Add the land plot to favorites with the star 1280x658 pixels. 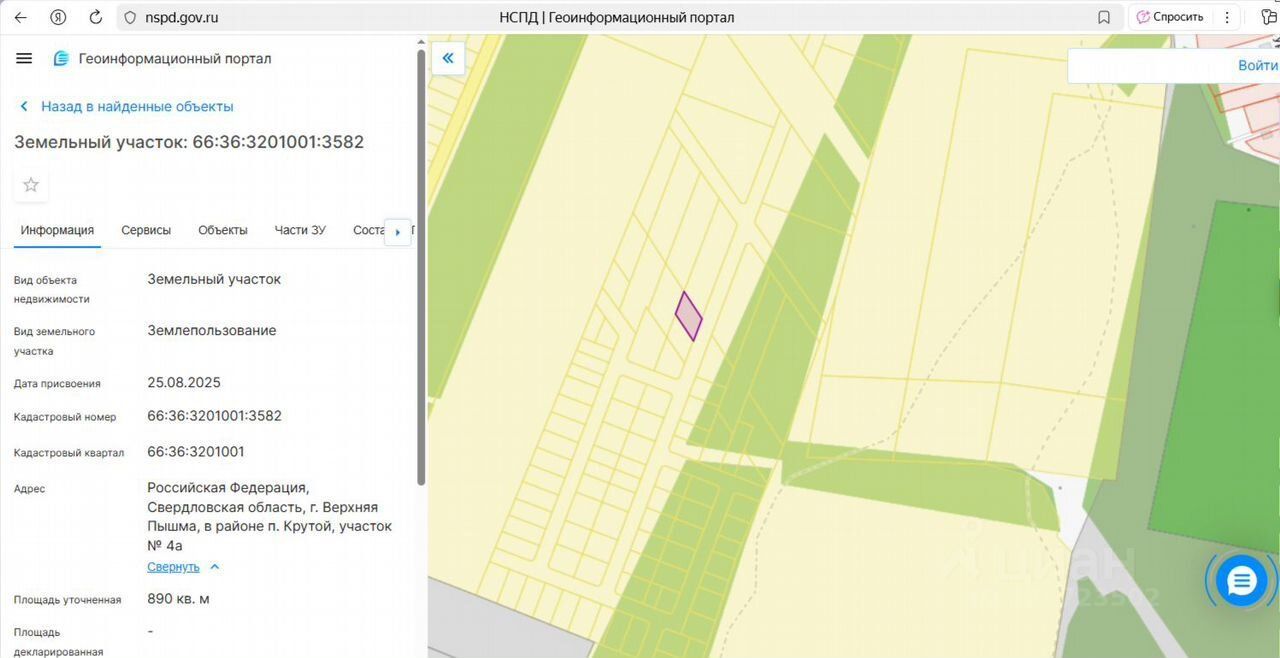coord(31,184)
